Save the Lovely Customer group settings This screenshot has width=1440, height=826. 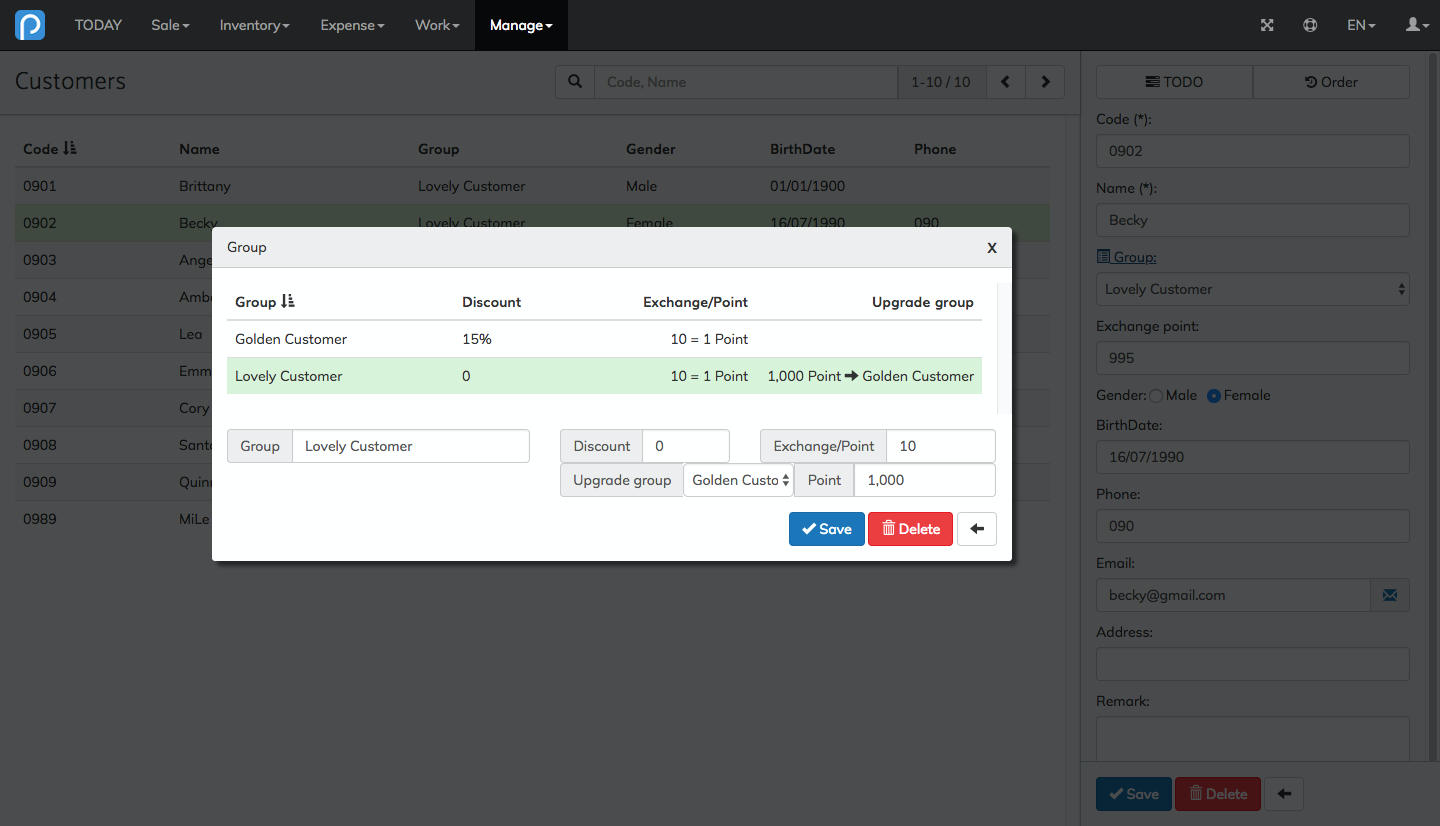(x=826, y=528)
